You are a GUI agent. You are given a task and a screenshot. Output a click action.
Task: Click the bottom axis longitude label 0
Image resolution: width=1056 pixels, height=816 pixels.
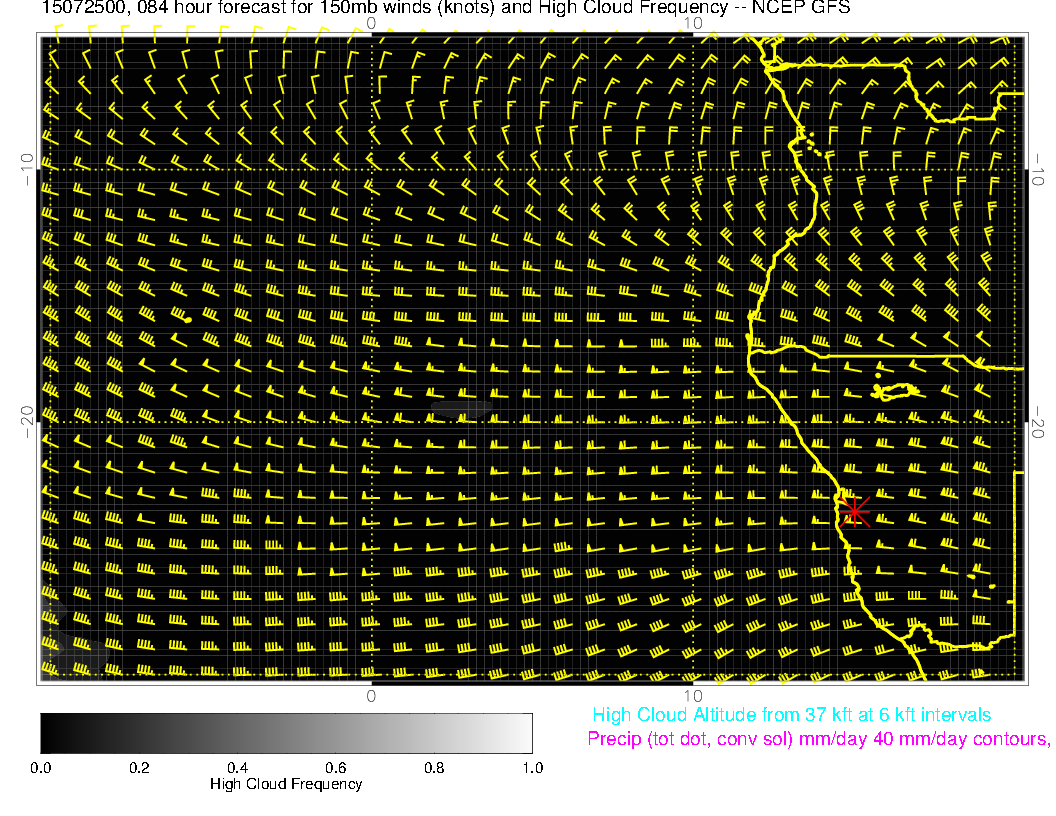[371, 696]
